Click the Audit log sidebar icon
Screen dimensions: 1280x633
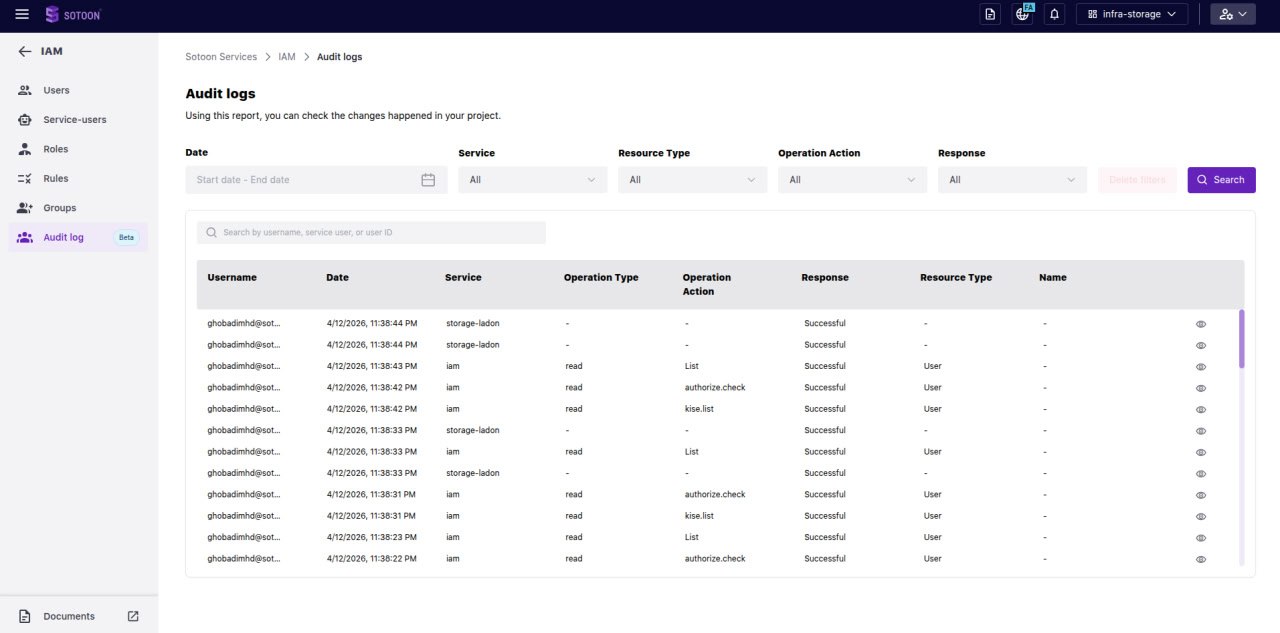[25, 237]
